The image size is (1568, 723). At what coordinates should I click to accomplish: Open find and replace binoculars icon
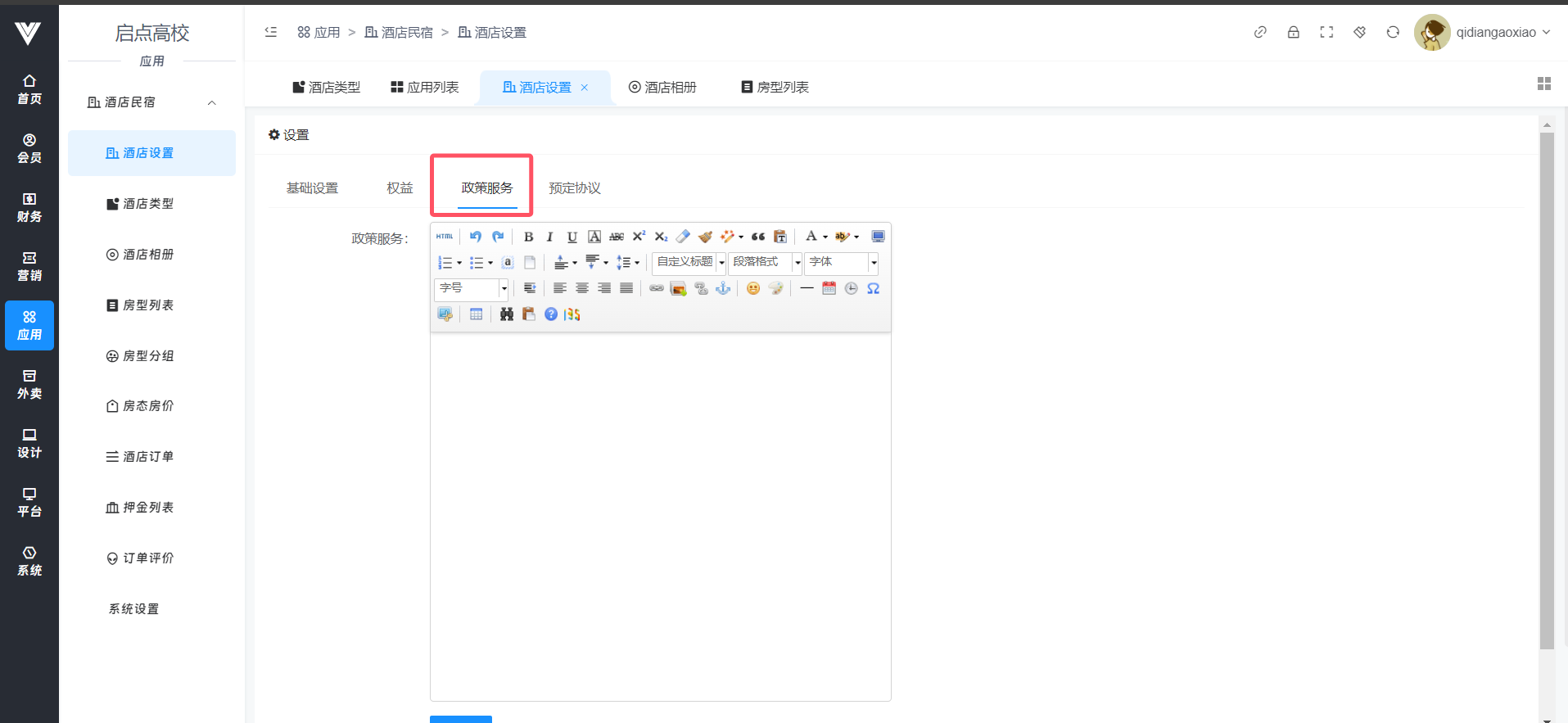click(507, 314)
